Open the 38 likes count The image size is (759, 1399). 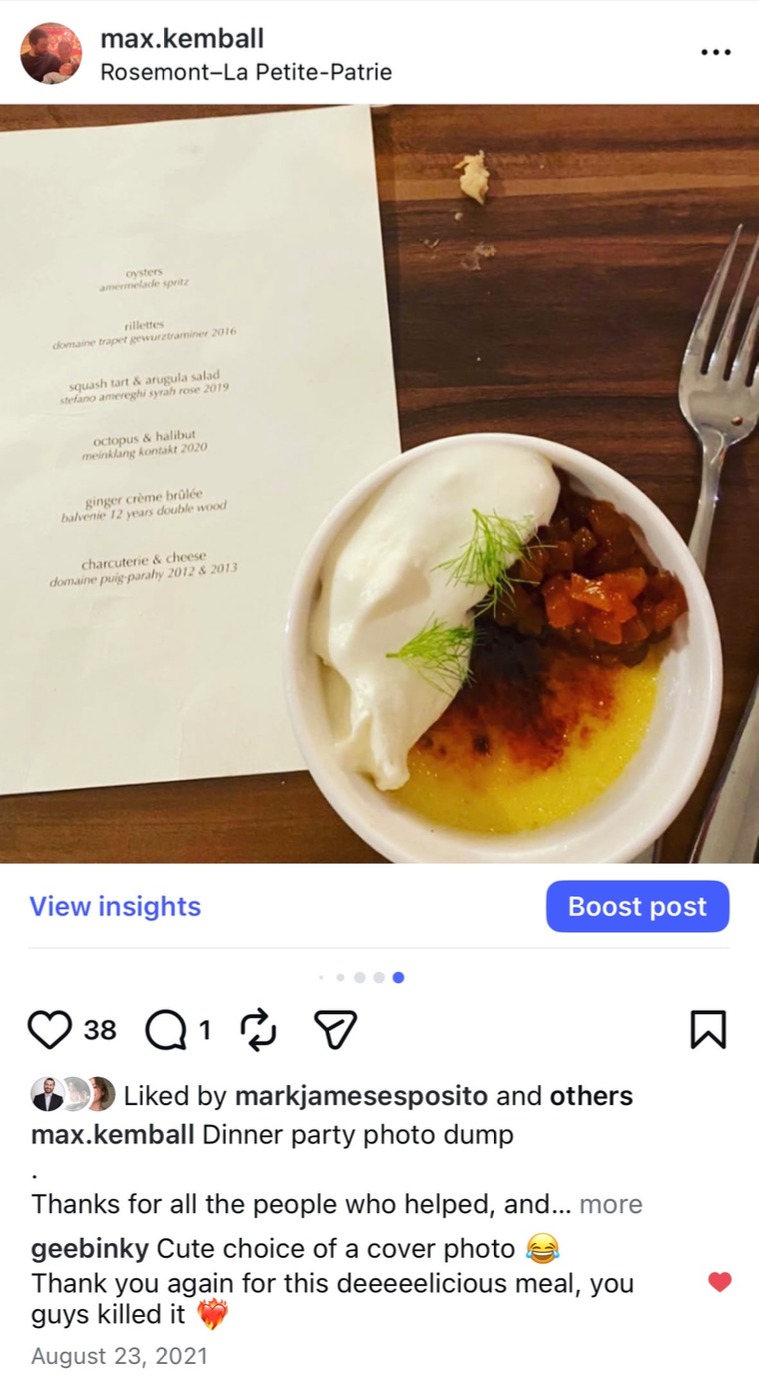coord(100,1030)
